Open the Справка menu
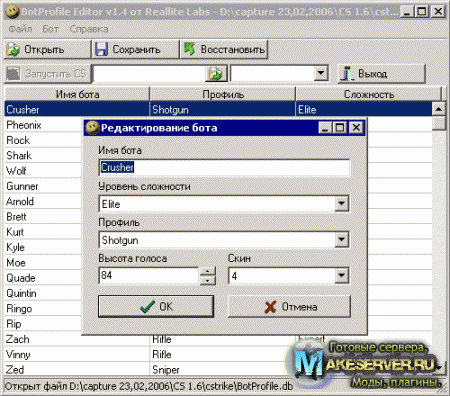The width and height of the screenshot is (450, 396). (x=89, y=29)
